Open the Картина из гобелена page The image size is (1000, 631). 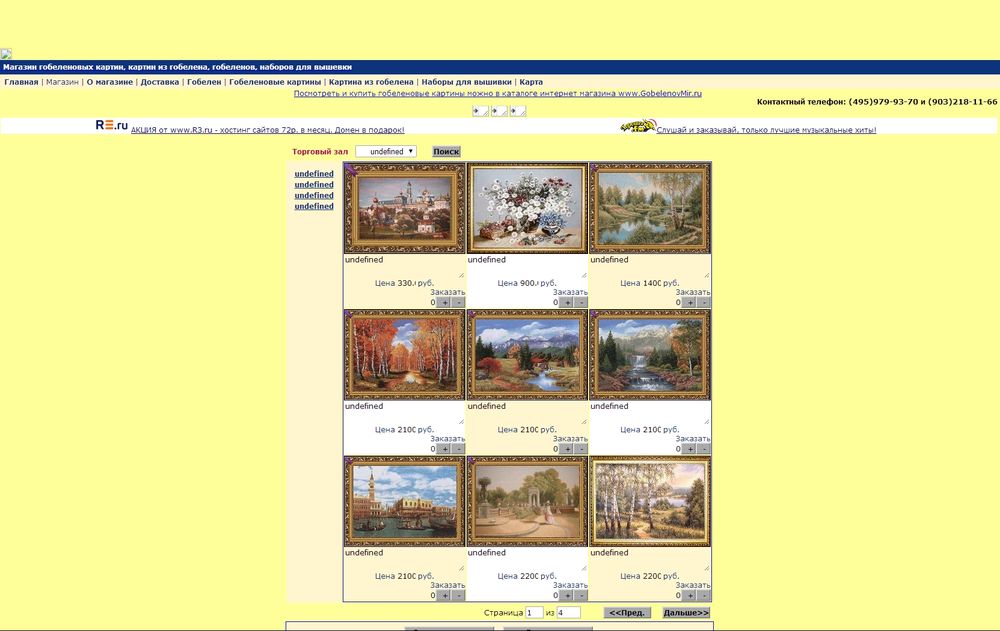pos(371,82)
